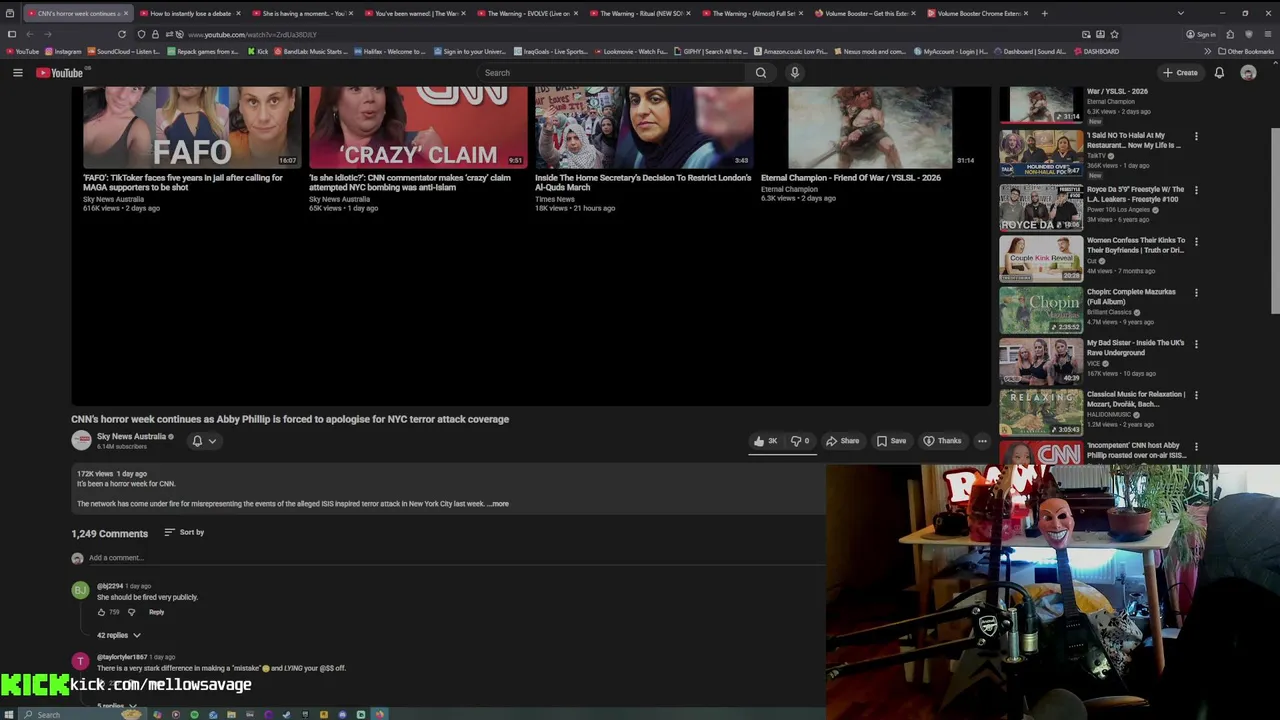This screenshot has height=720, width=1280.
Task: Share the video
Action: (842, 441)
